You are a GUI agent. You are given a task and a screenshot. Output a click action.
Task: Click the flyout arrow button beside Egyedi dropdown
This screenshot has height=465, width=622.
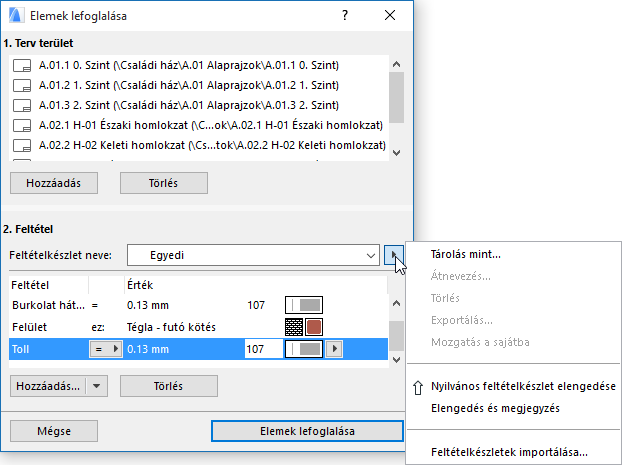[394, 255]
